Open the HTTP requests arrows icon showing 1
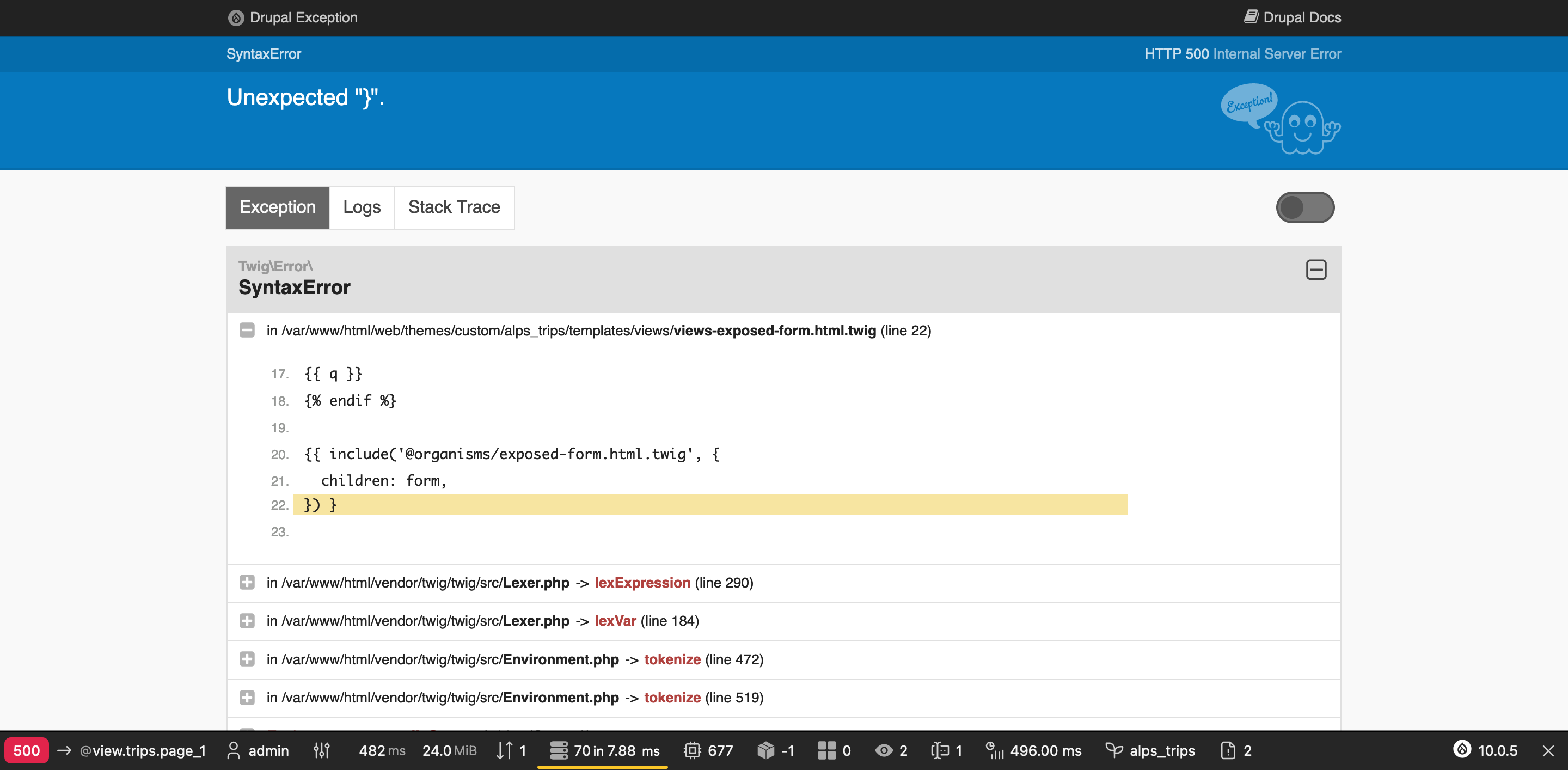Image resolution: width=1568 pixels, height=770 pixels. tap(504, 750)
